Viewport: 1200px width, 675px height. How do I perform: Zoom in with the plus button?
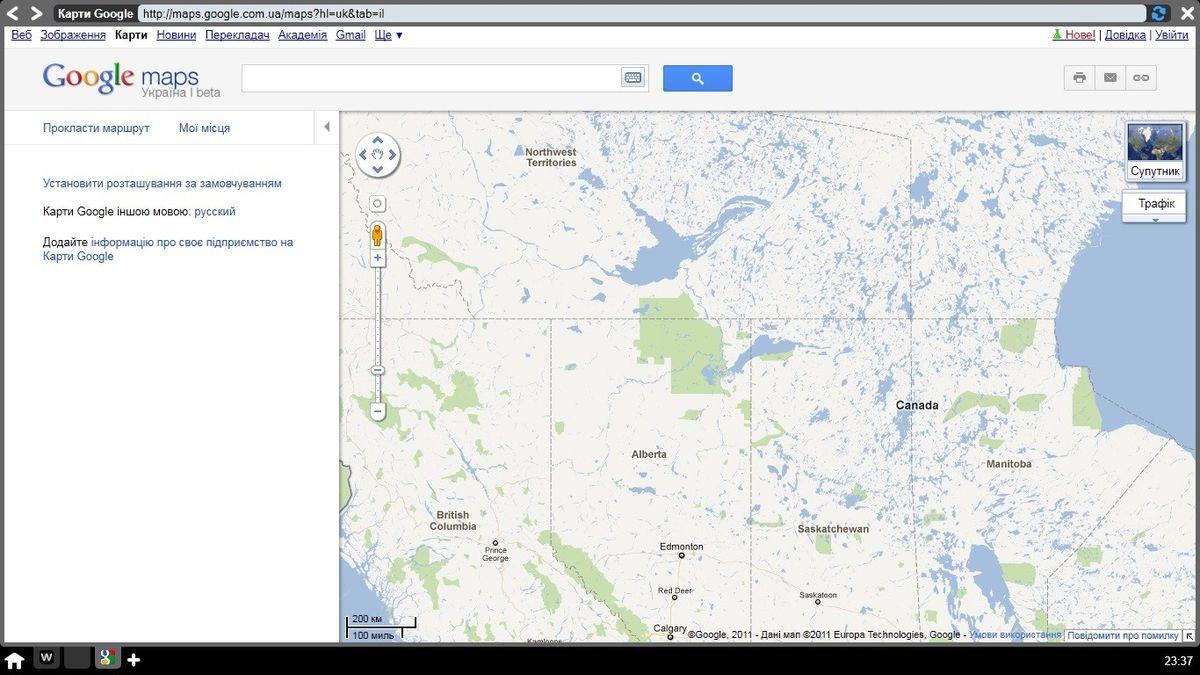(378, 258)
